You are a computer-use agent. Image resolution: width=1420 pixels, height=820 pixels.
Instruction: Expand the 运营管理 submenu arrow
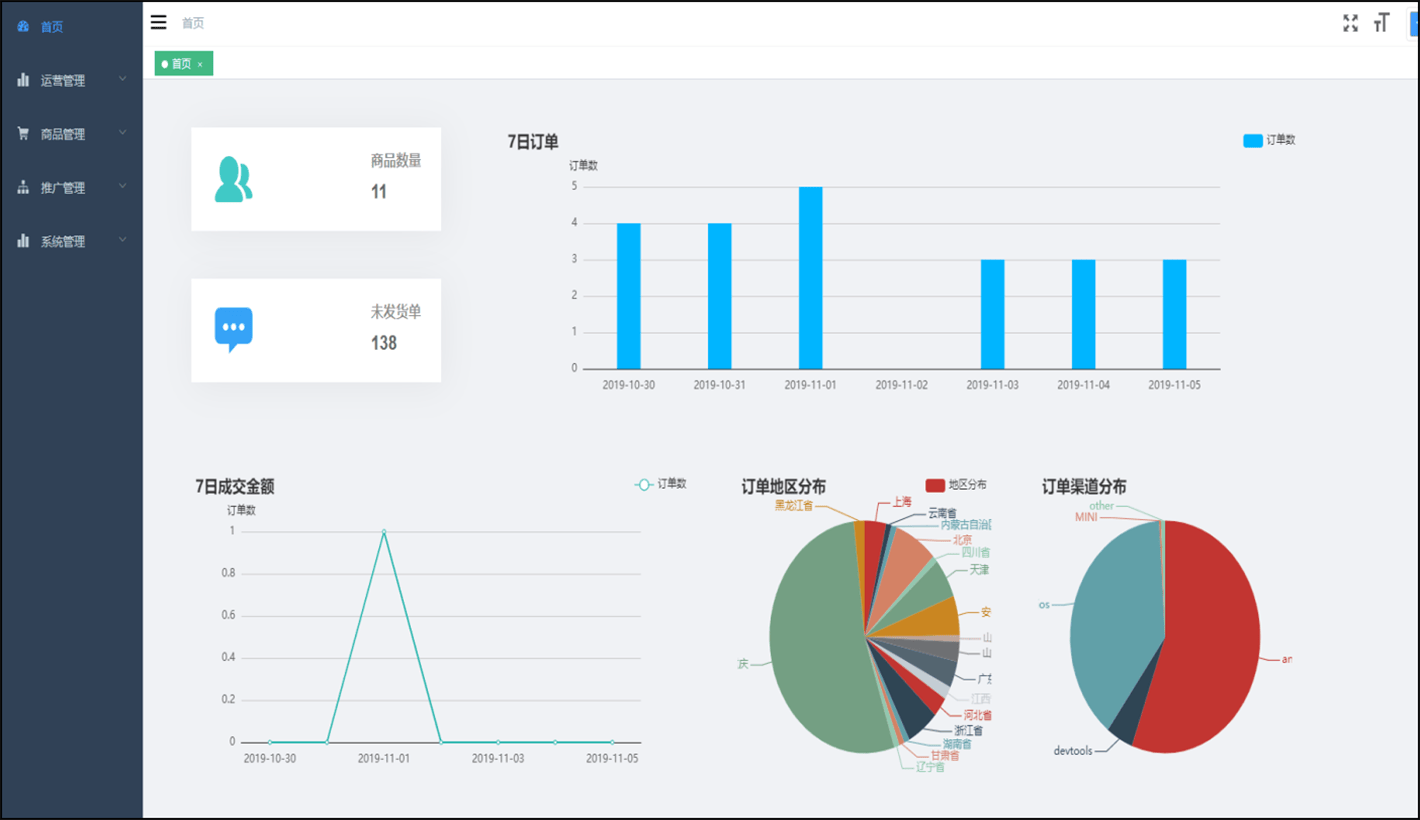(x=122, y=79)
